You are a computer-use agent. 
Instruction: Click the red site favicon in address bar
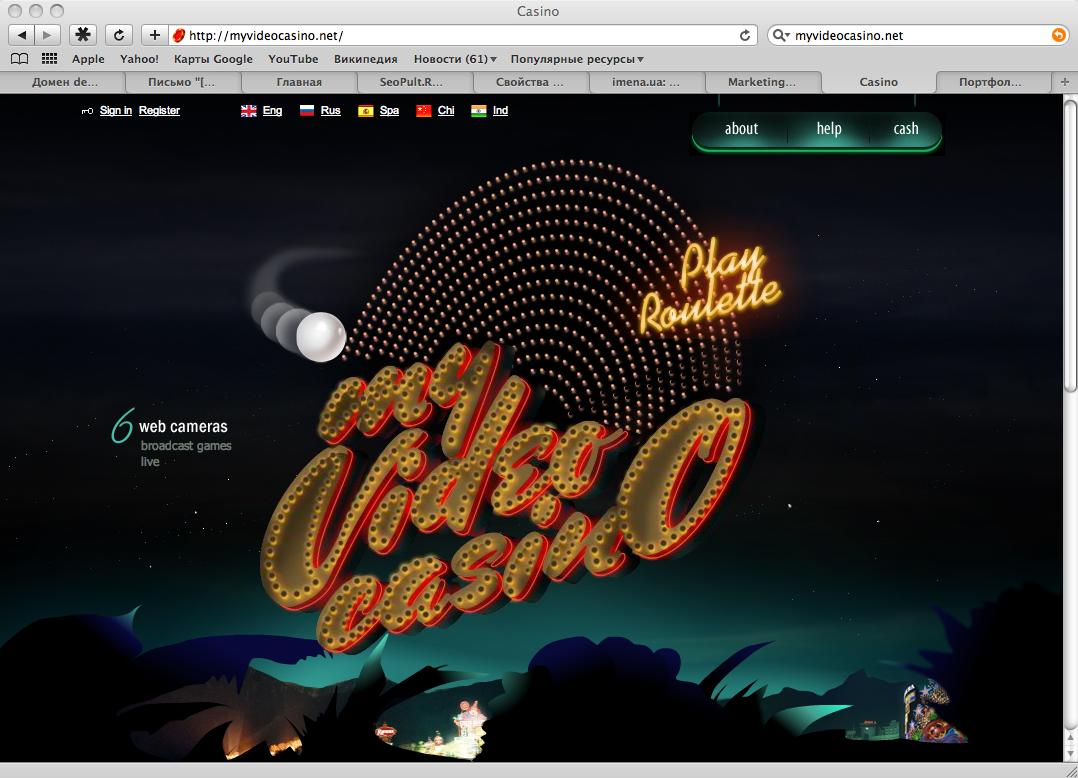pyautogui.click(x=179, y=35)
